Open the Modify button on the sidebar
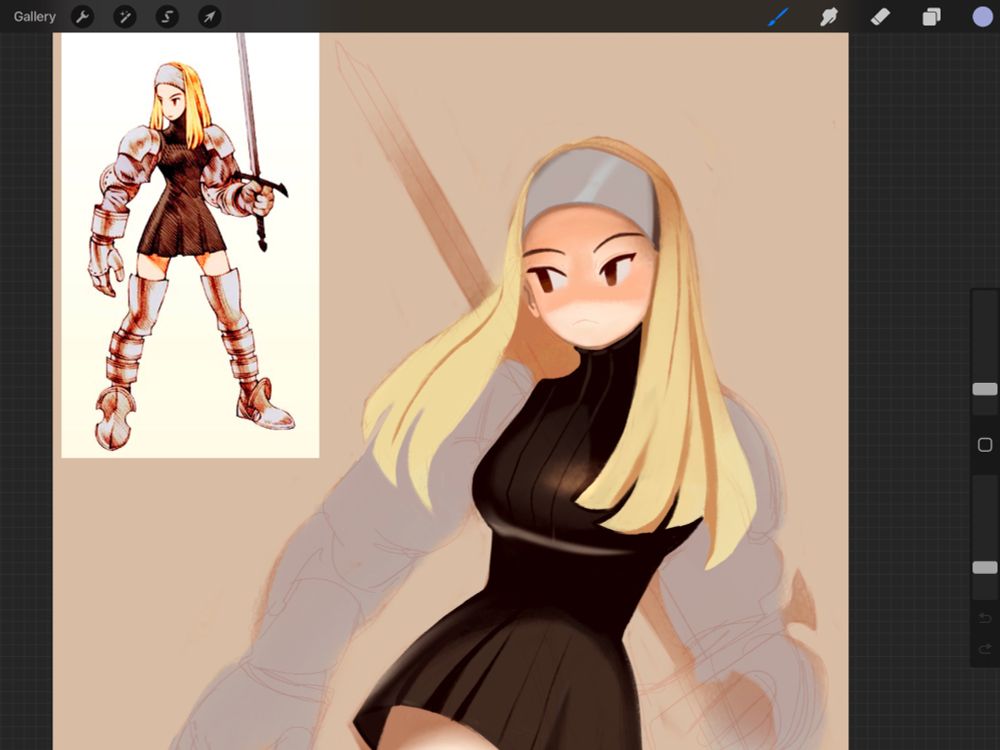 pos(987,444)
